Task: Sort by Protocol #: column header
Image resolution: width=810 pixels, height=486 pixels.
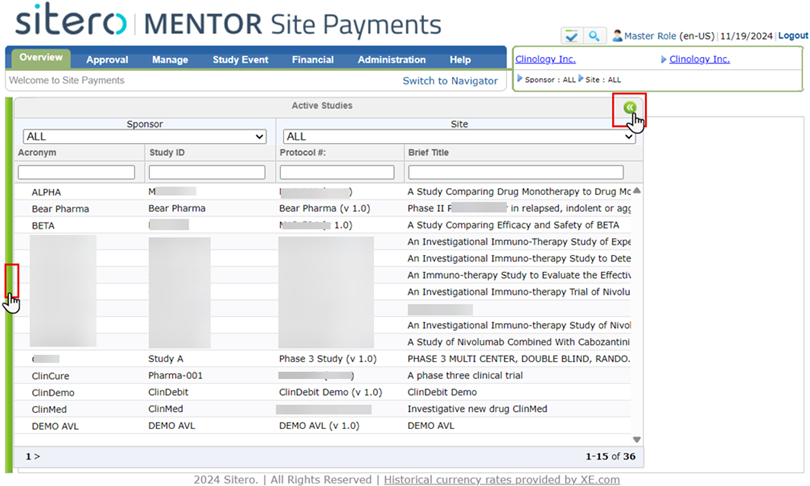Action: (303, 153)
